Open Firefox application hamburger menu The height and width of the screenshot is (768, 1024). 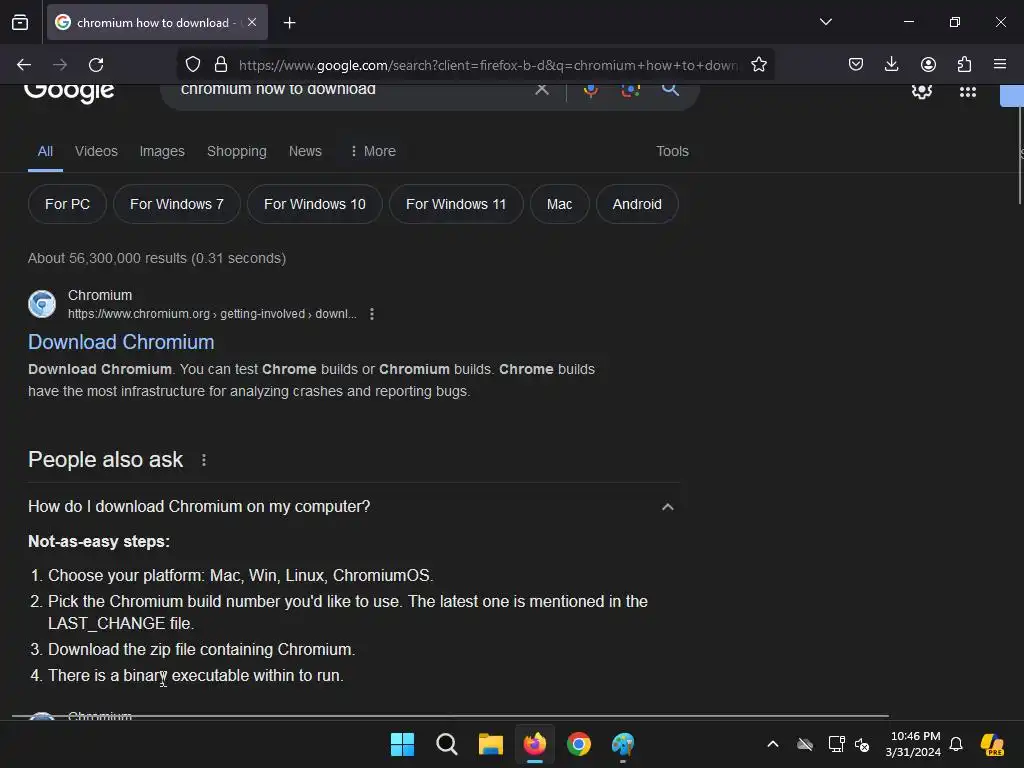tap(1000, 65)
